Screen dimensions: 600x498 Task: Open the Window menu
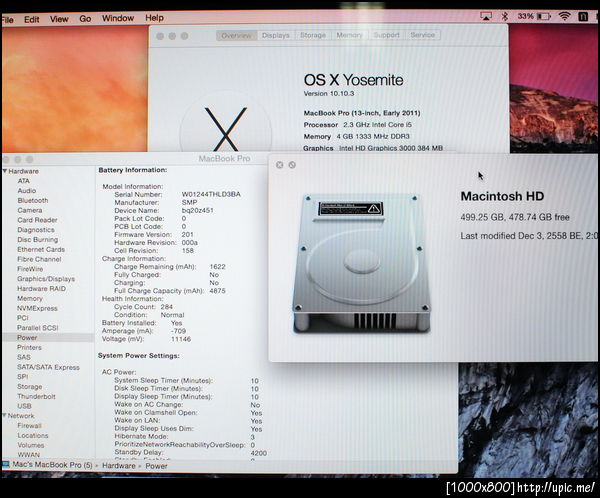(118, 18)
